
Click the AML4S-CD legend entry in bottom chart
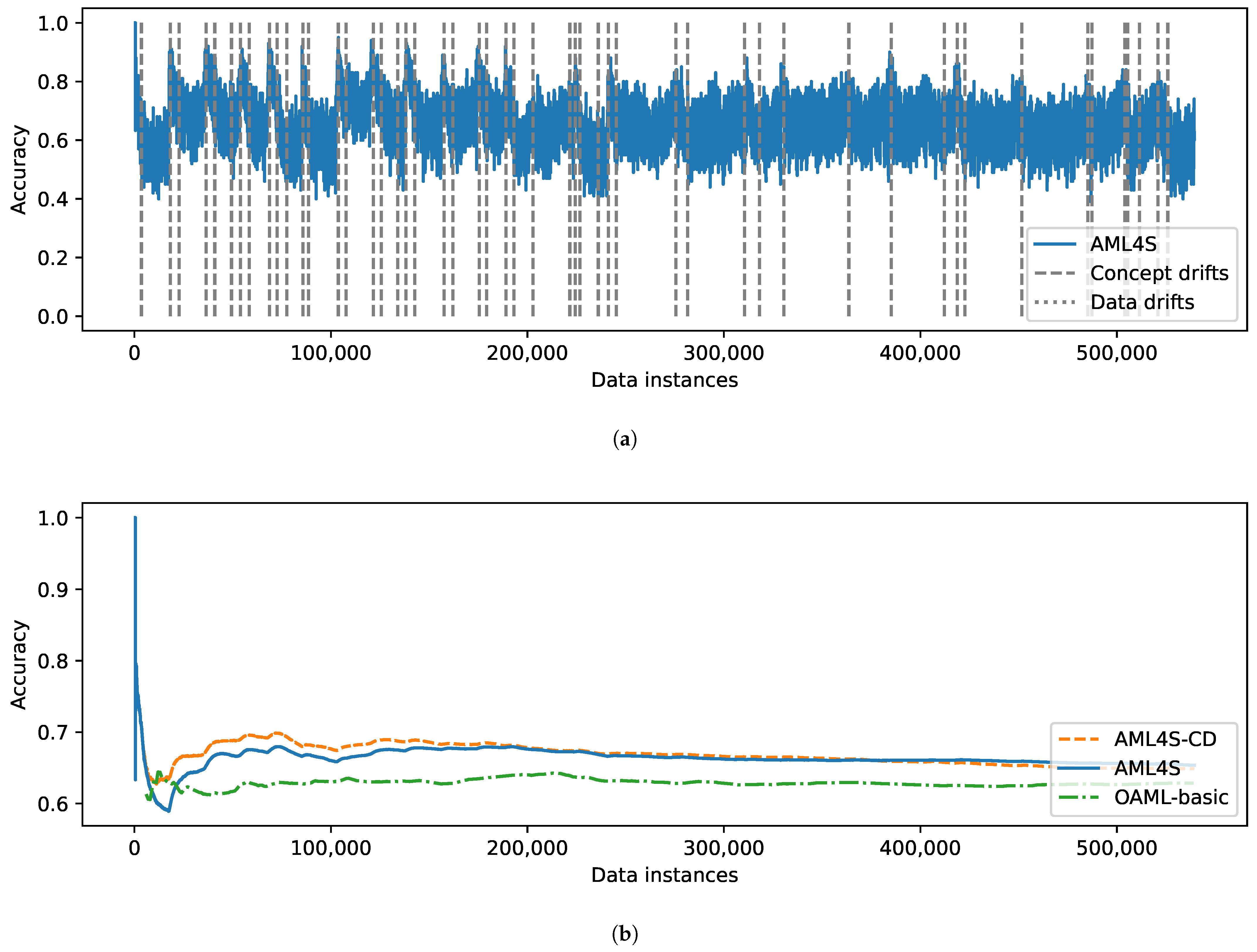[1165, 739]
